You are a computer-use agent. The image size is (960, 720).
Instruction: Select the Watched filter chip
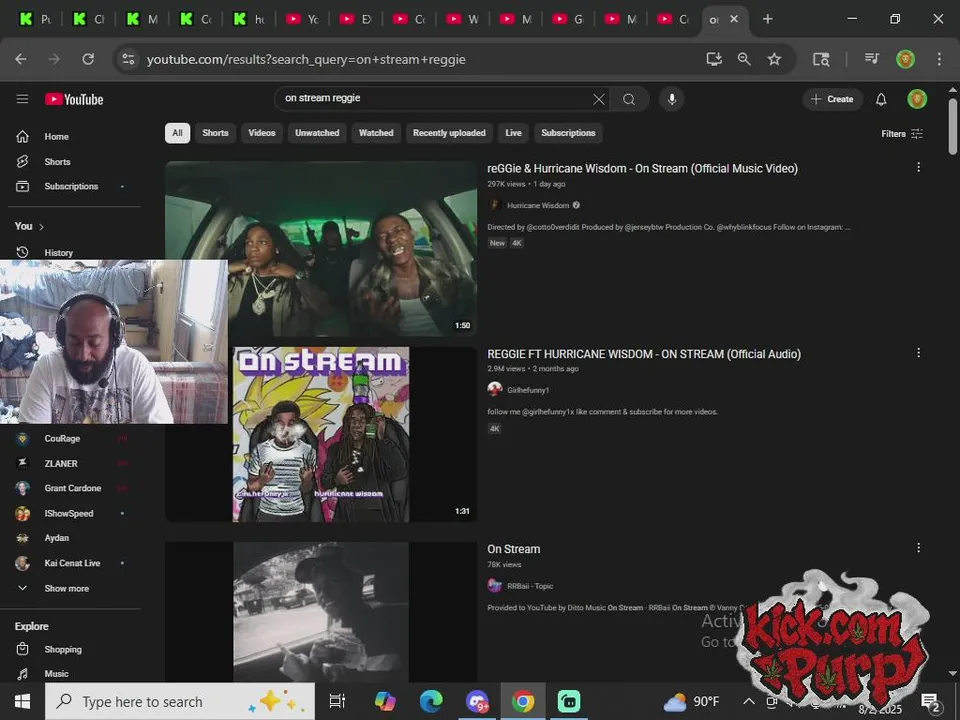click(376, 133)
